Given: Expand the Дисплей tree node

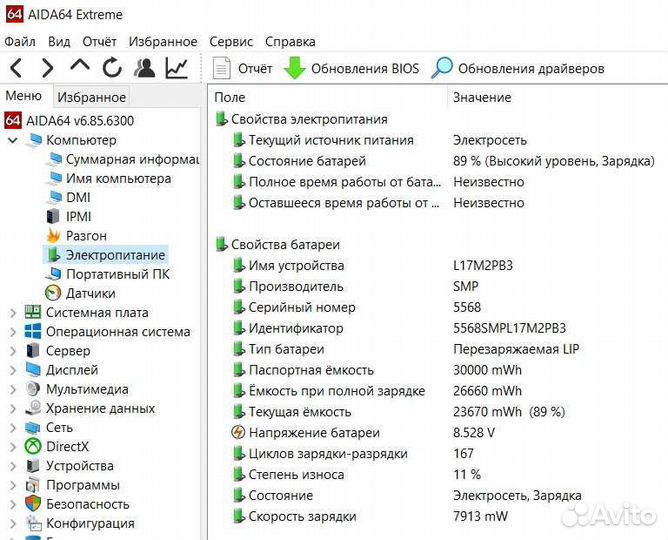Looking at the screenshot, I should [x=13, y=370].
